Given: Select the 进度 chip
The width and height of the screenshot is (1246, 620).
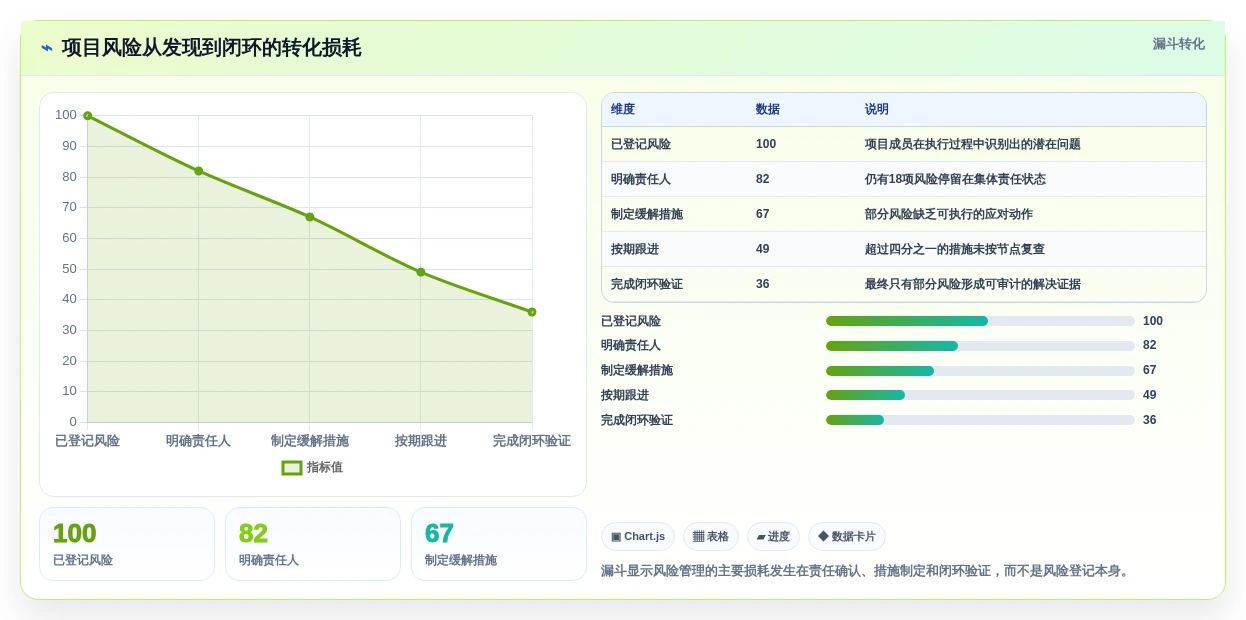Looking at the screenshot, I should 773,537.
